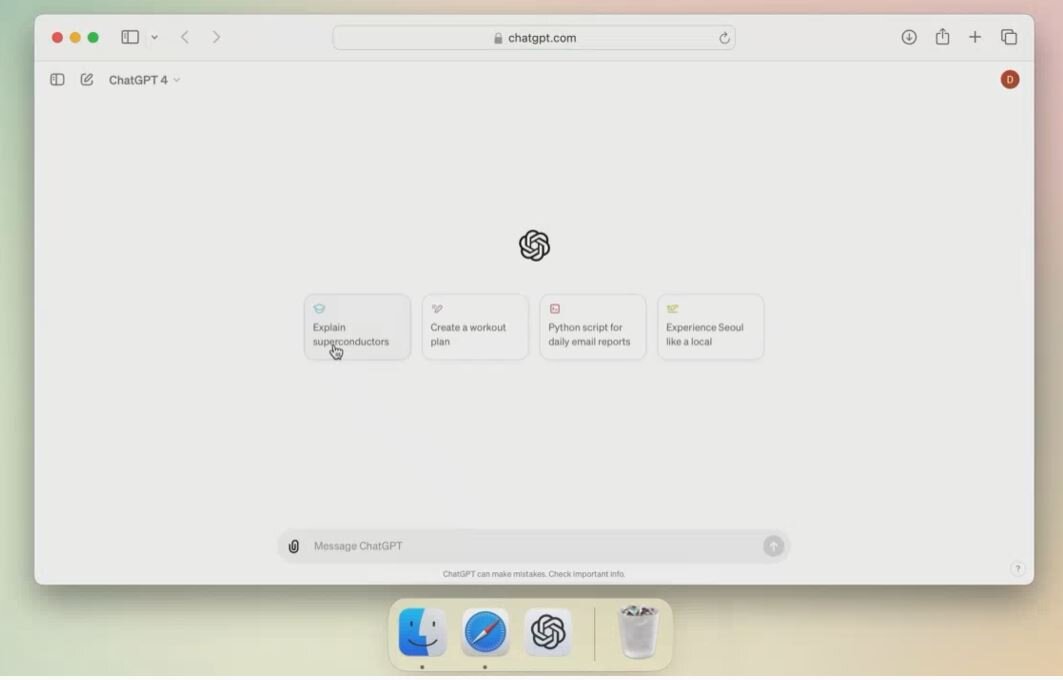Open the user profile avatar D

click(x=1009, y=79)
